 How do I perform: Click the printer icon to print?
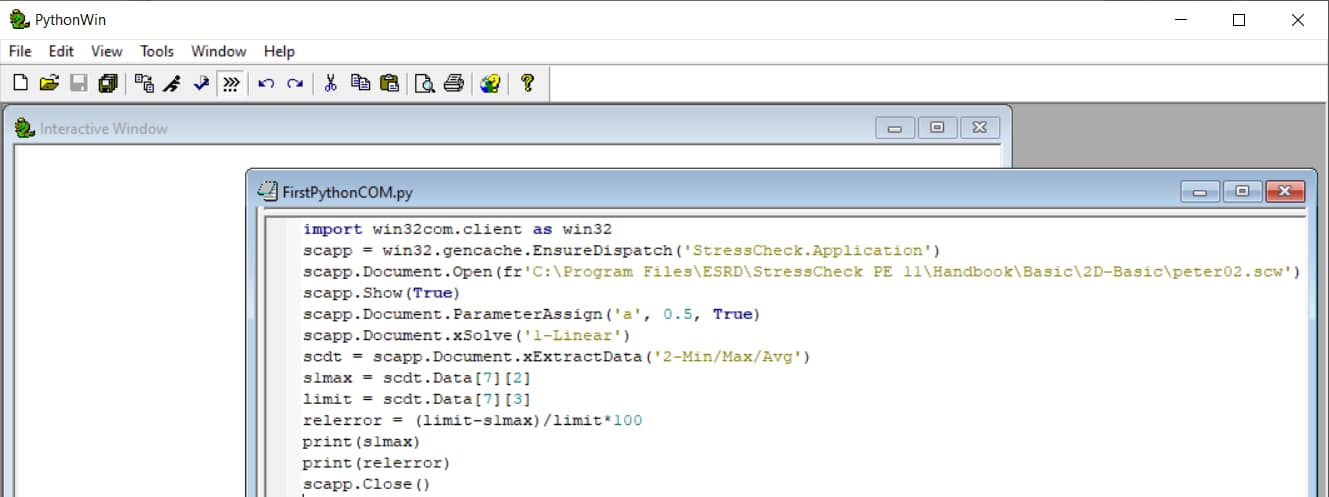click(x=454, y=84)
